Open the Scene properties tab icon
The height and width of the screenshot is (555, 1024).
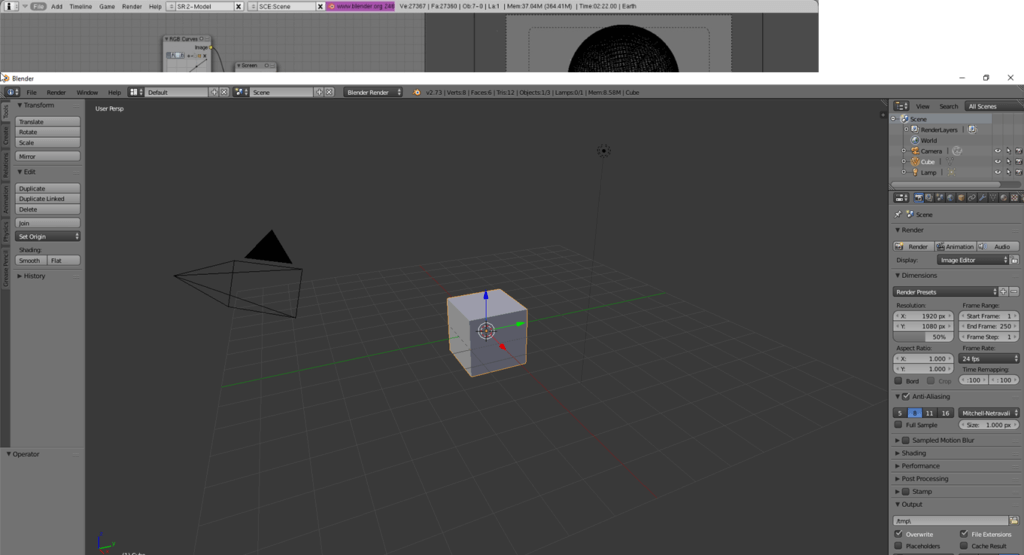pyautogui.click(x=940, y=198)
